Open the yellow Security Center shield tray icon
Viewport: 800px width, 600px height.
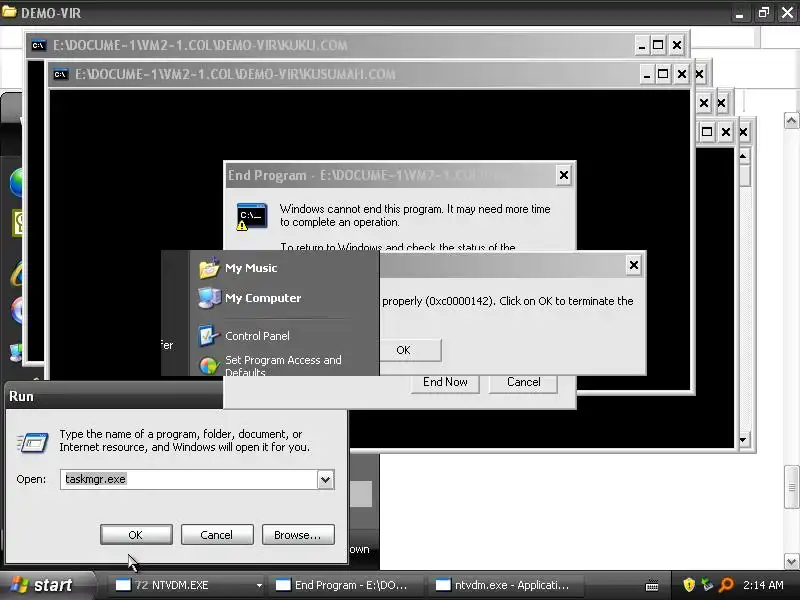pyautogui.click(x=689, y=585)
